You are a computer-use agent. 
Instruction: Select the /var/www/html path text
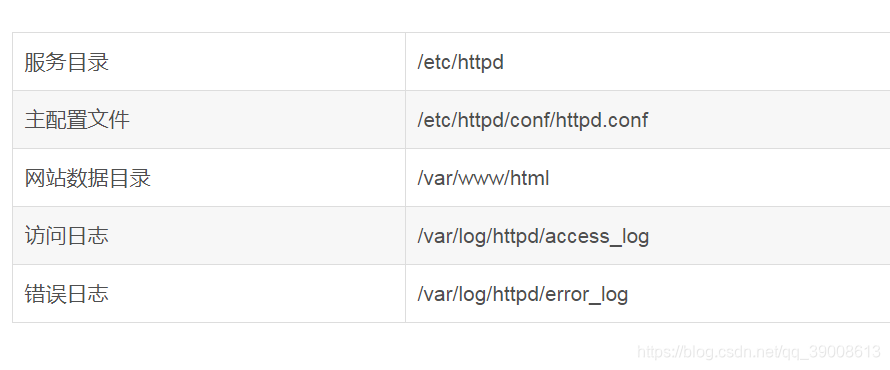coord(483,178)
